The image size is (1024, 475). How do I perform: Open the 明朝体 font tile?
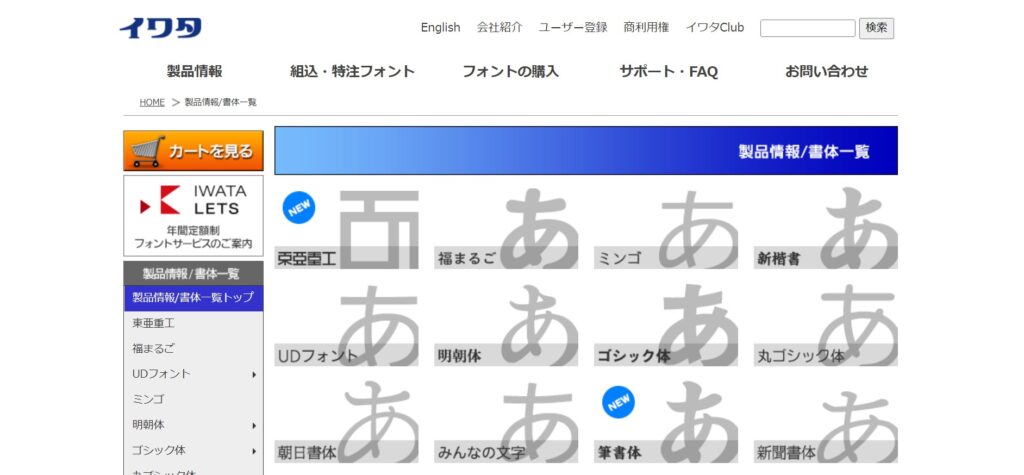[x=506, y=325]
